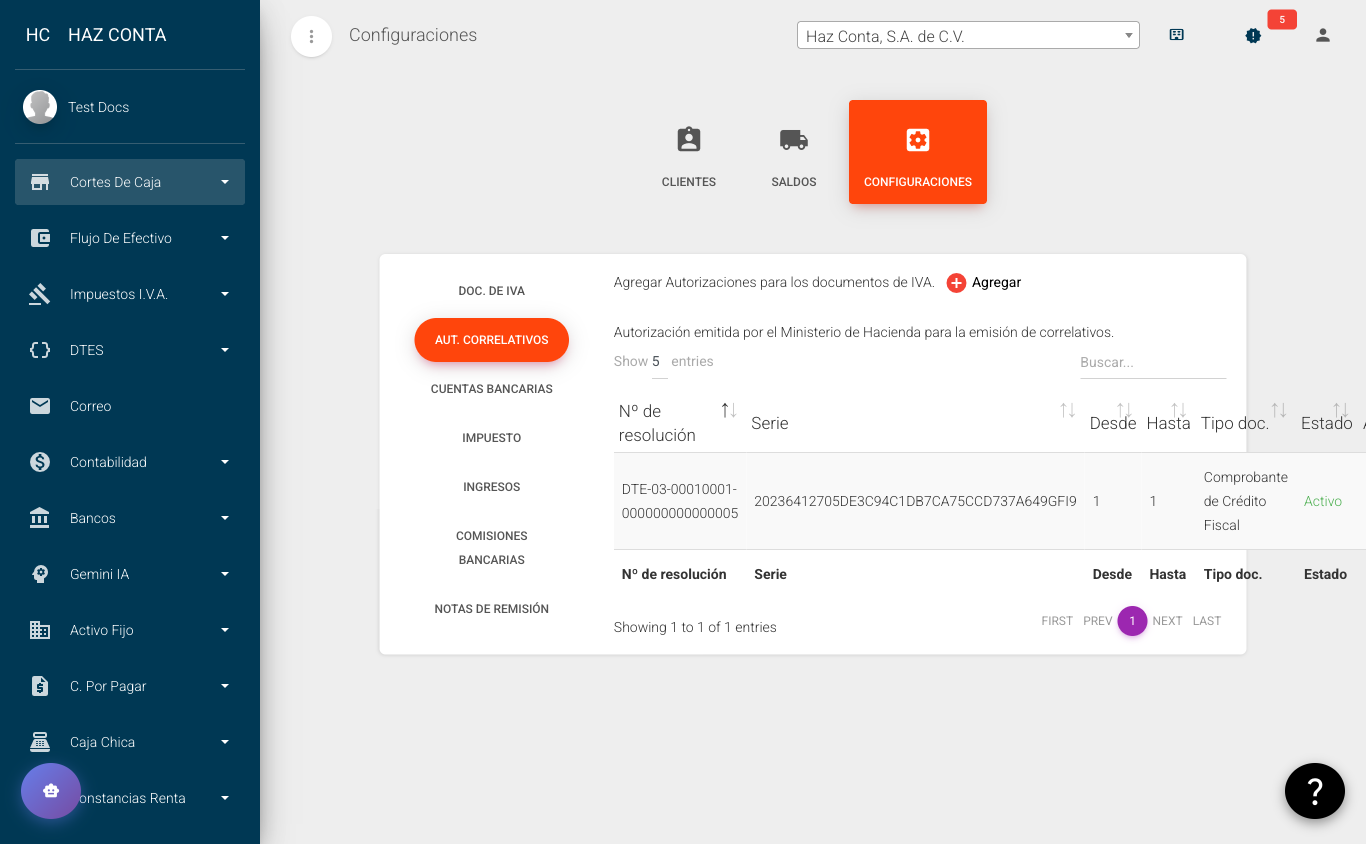1366x844 pixels.
Task: Click the Agregar button
Action: [984, 282]
